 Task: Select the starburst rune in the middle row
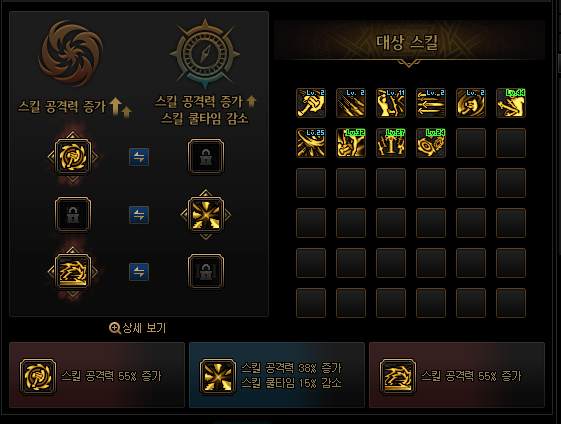(206, 215)
